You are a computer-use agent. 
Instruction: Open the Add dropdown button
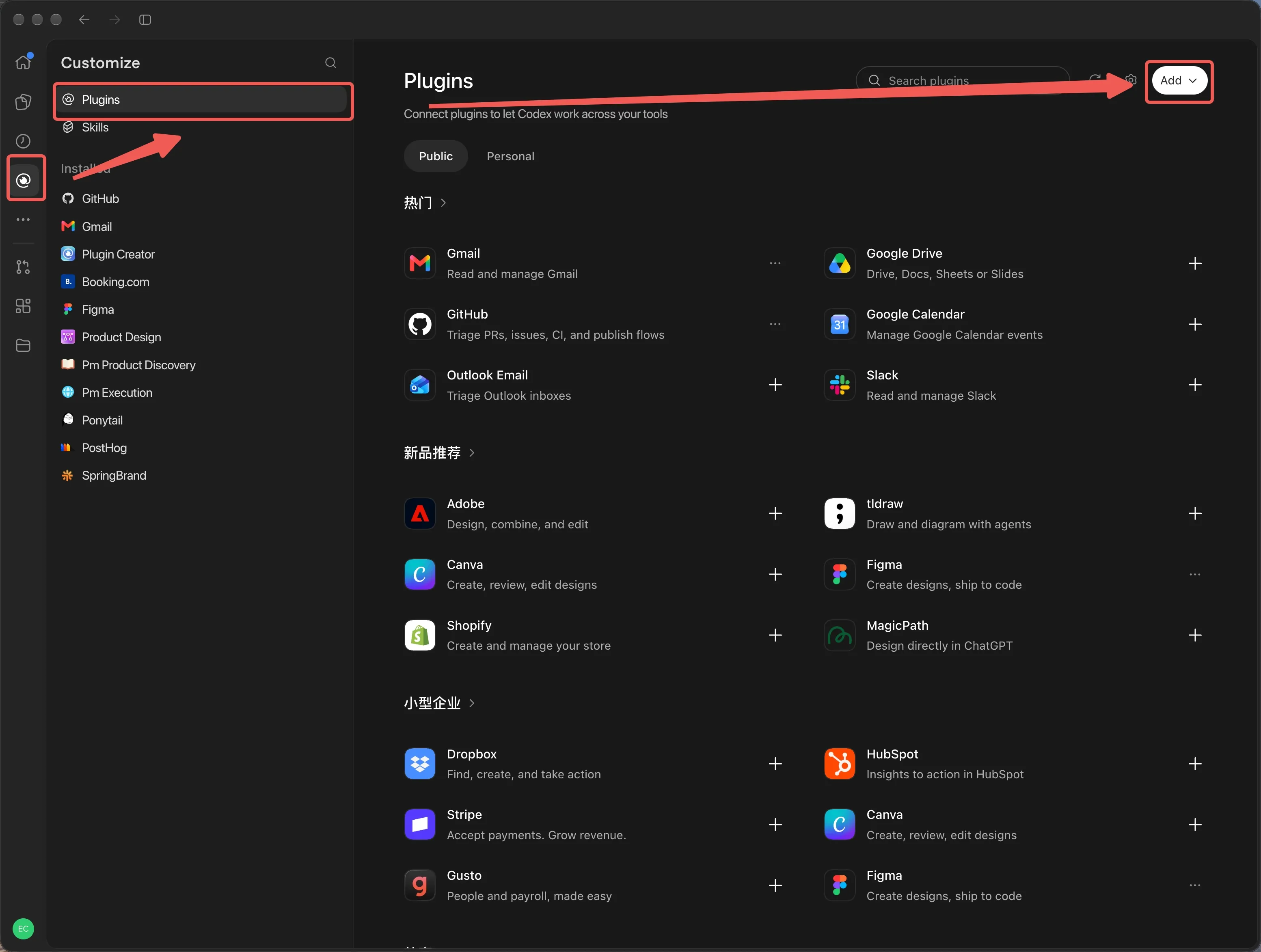[x=1179, y=80]
